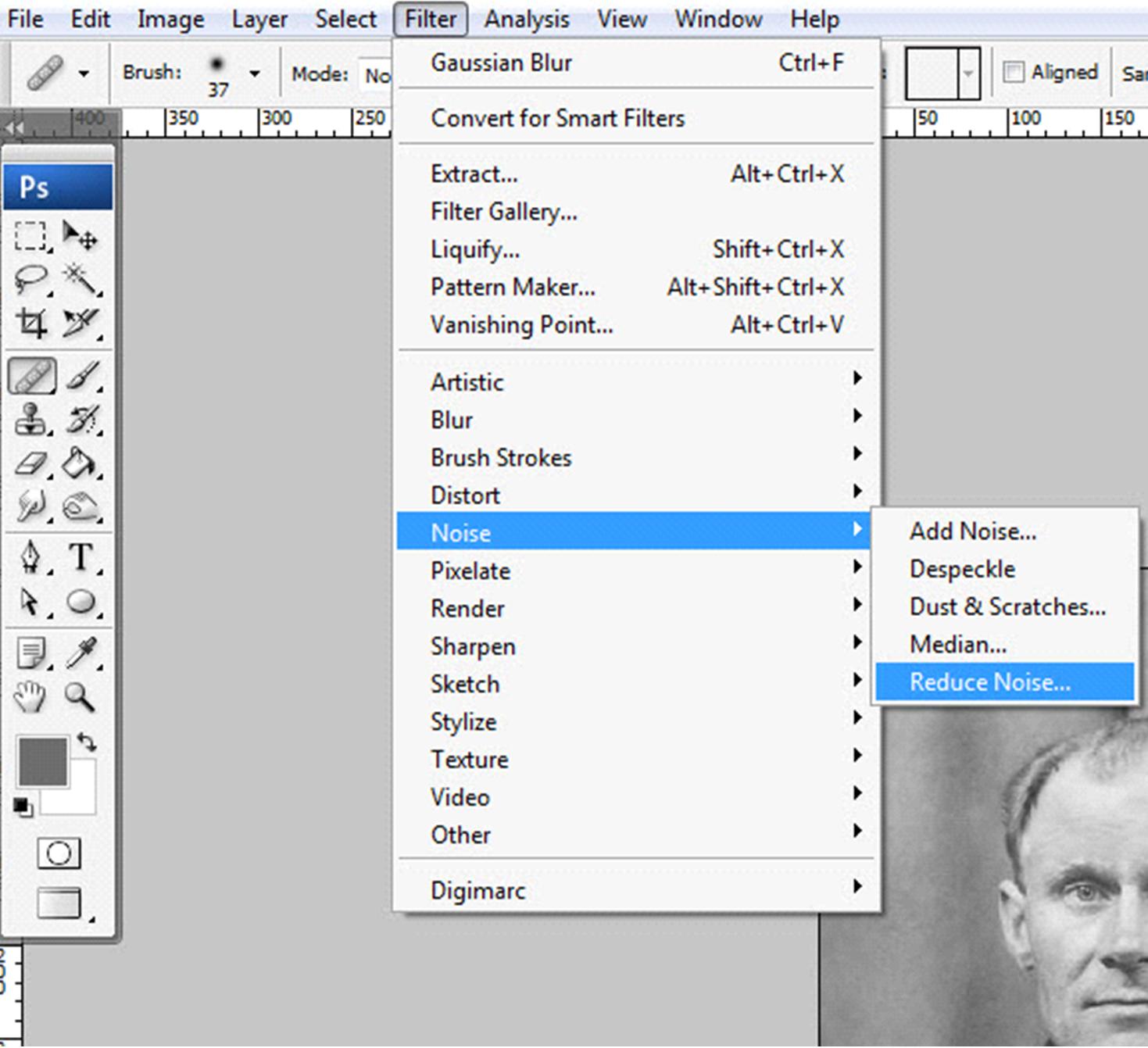Click the gray foreground color swatch

[x=42, y=761]
